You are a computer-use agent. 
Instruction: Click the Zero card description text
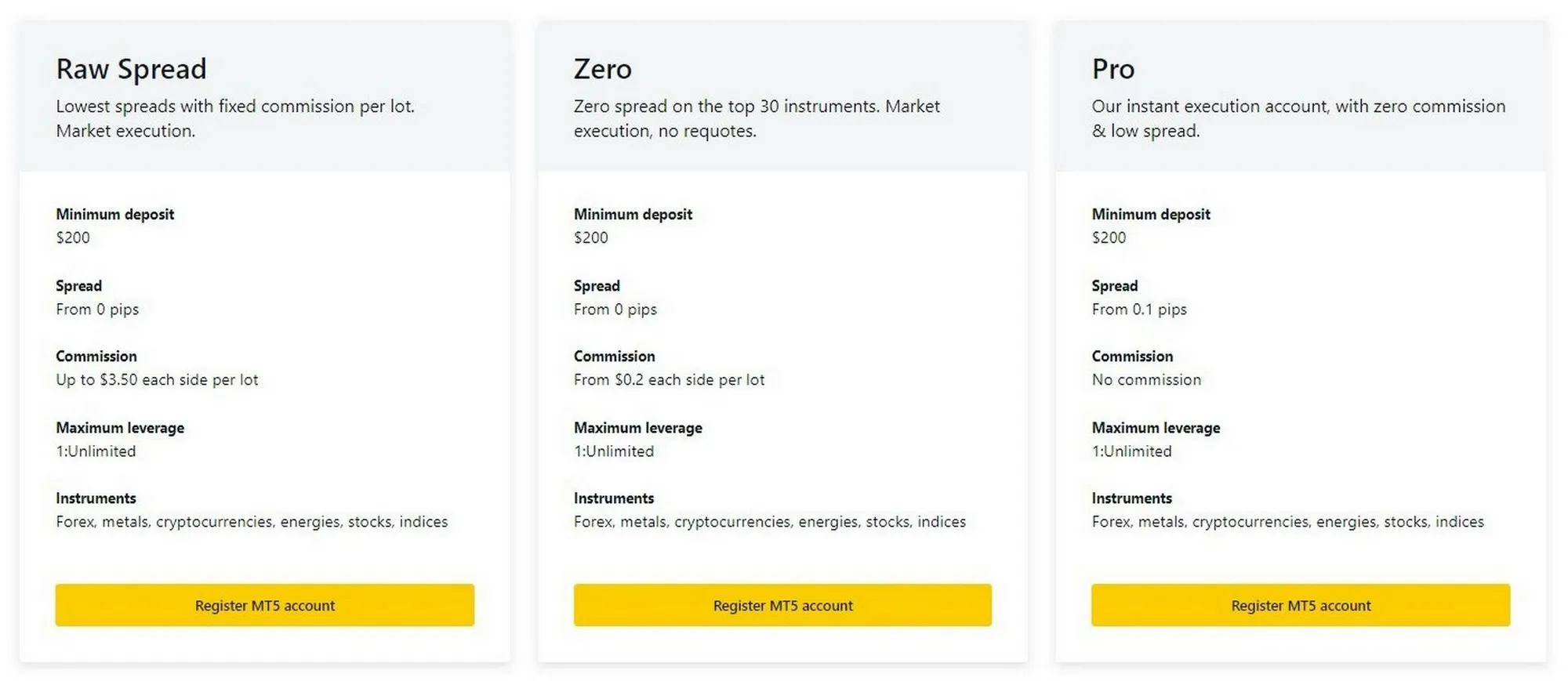click(x=756, y=118)
